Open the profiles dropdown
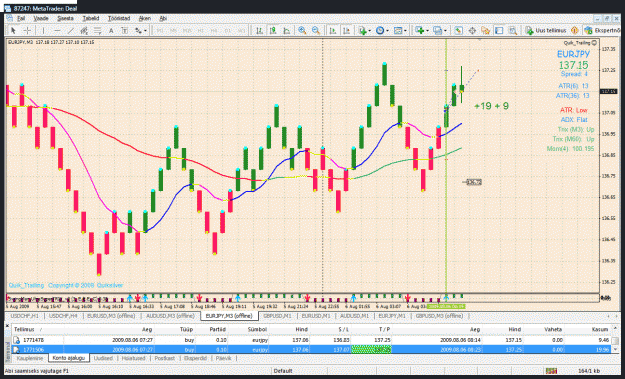 pos(439,31)
